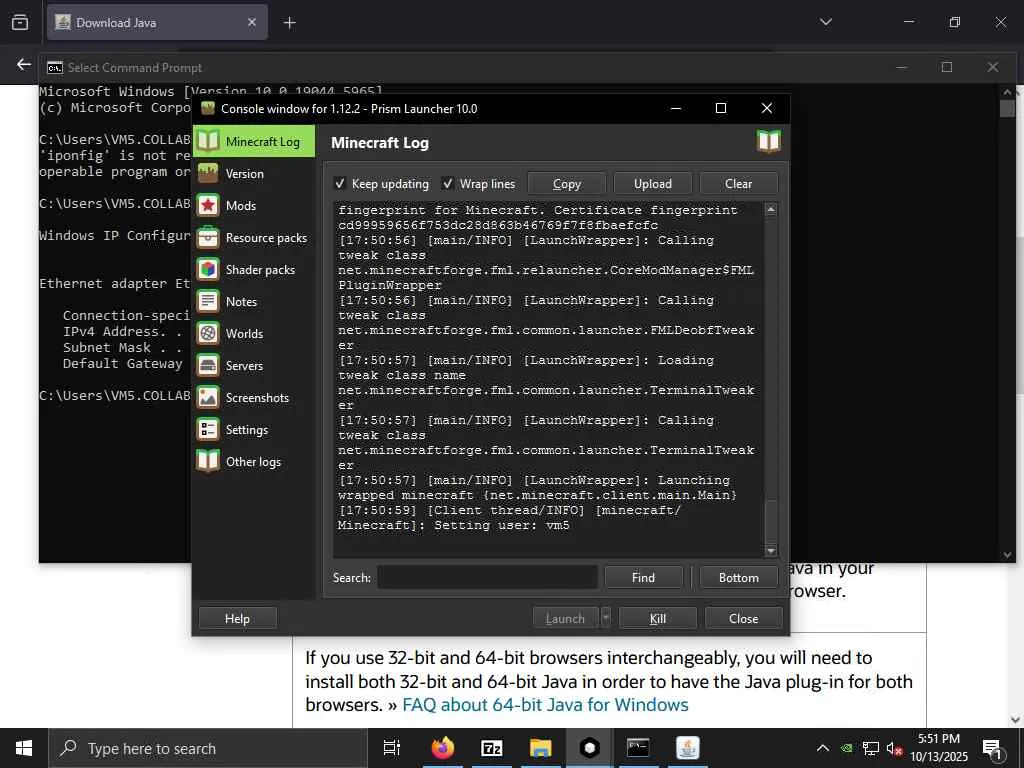Open the Windows Start menu
Screen dimensions: 1024x768
pos(24,748)
